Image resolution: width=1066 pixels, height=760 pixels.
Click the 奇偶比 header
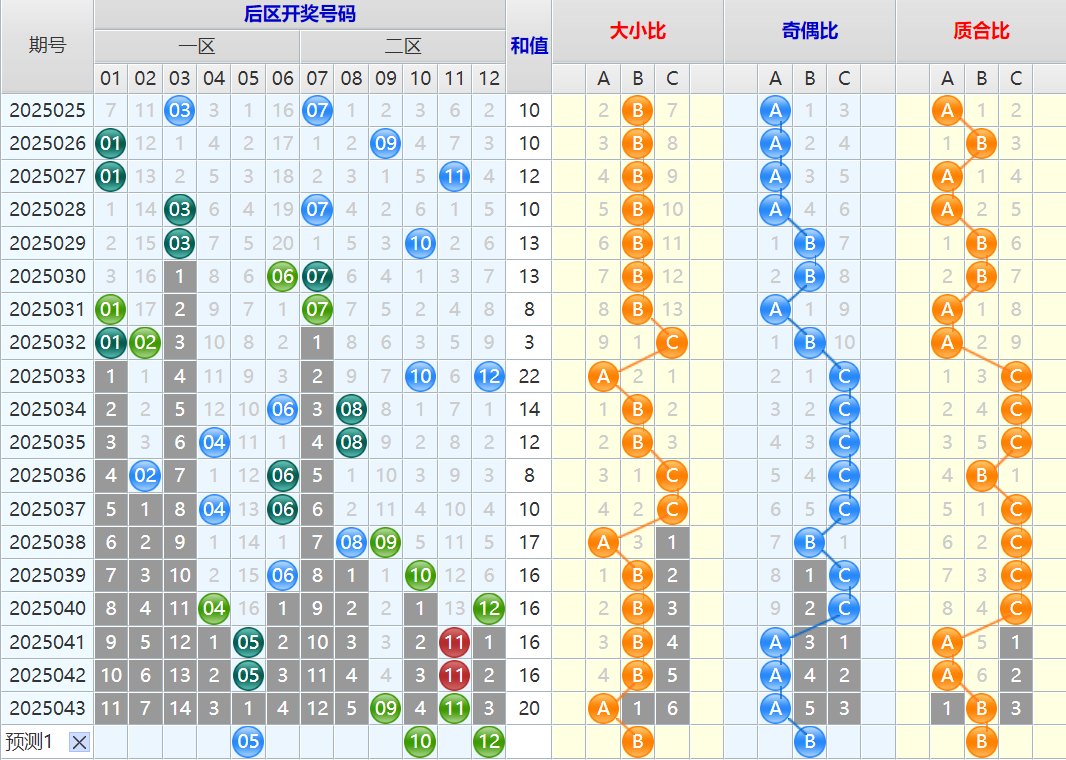(x=810, y=31)
